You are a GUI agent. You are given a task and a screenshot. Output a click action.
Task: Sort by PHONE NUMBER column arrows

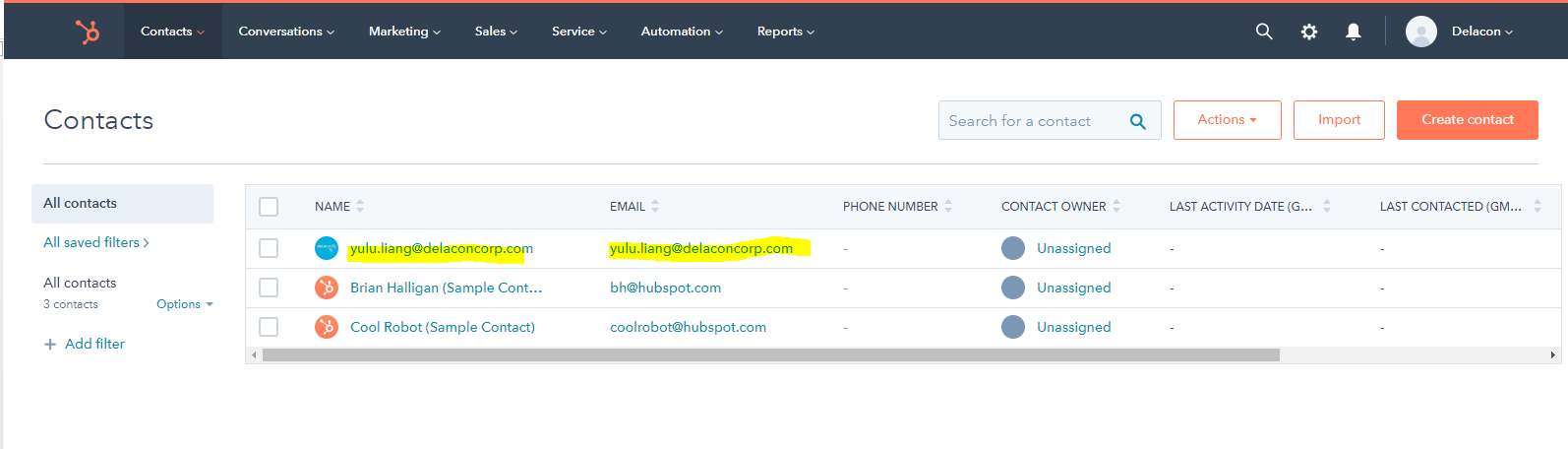pyautogui.click(x=948, y=206)
